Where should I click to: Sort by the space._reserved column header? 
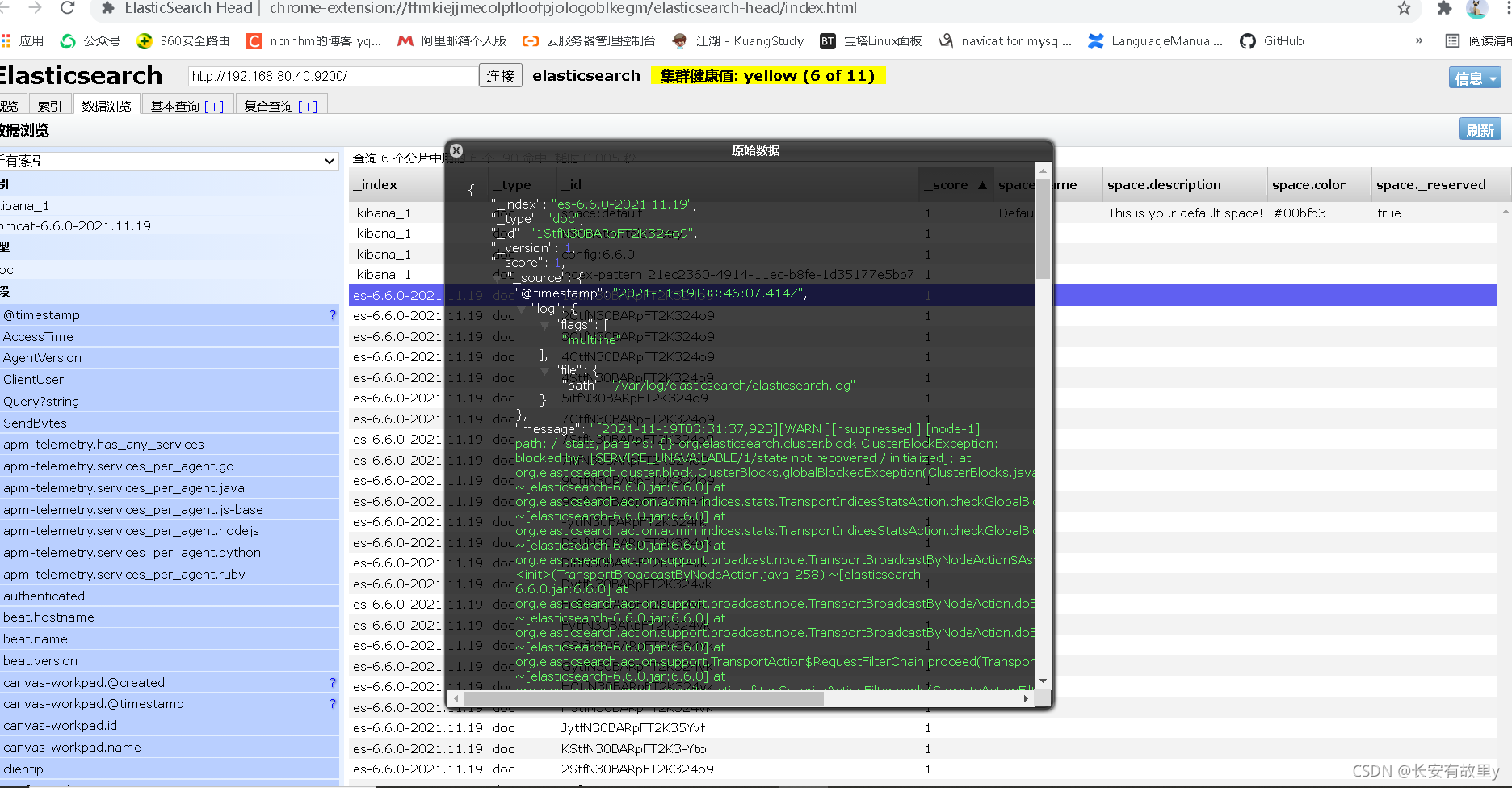(x=1440, y=185)
